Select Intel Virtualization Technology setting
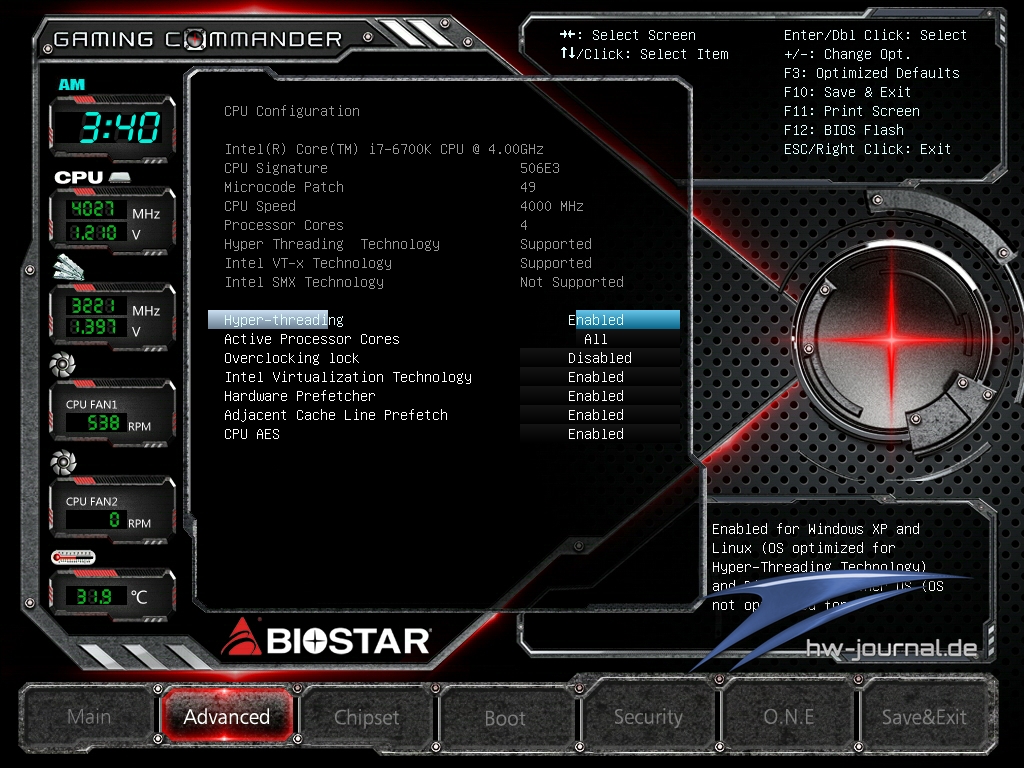This screenshot has height=768, width=1024. (444, 377)
